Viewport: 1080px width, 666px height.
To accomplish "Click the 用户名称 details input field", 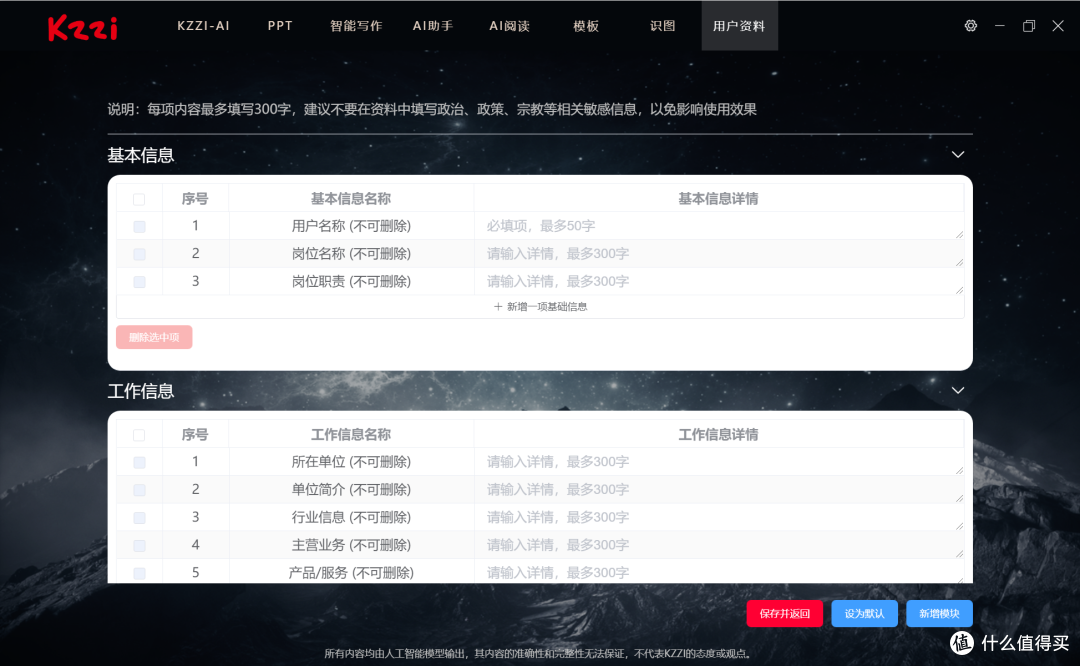I will click(718, 226).
